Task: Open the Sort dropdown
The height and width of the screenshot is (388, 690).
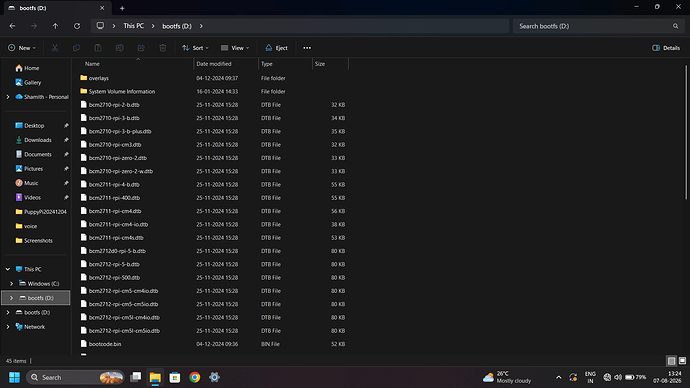Action: pyautogui.click(x=195, y=48)
